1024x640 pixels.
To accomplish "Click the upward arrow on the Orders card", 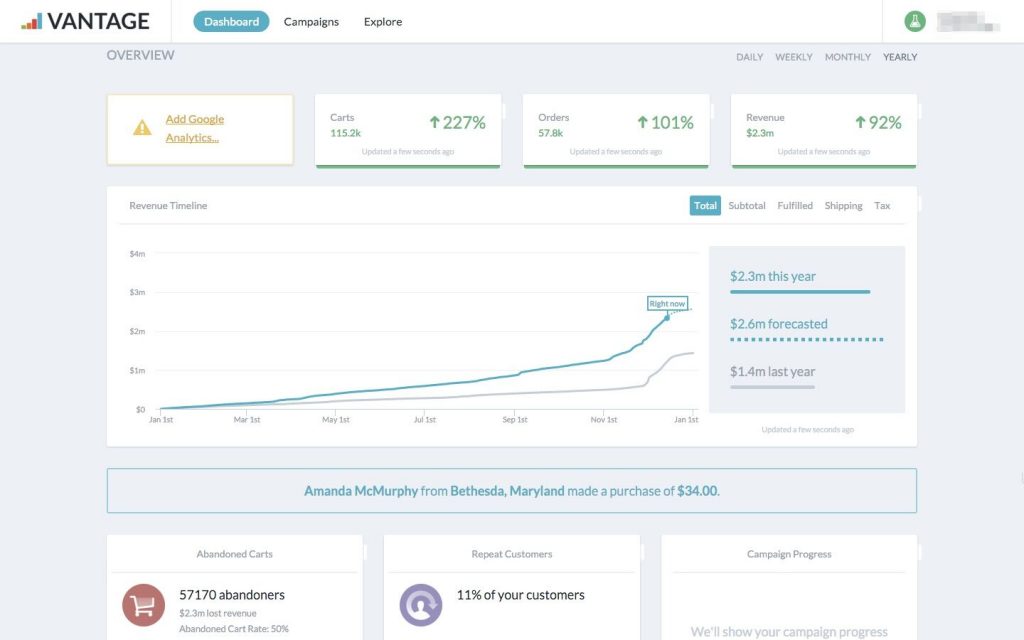I will tap(647, 122).
